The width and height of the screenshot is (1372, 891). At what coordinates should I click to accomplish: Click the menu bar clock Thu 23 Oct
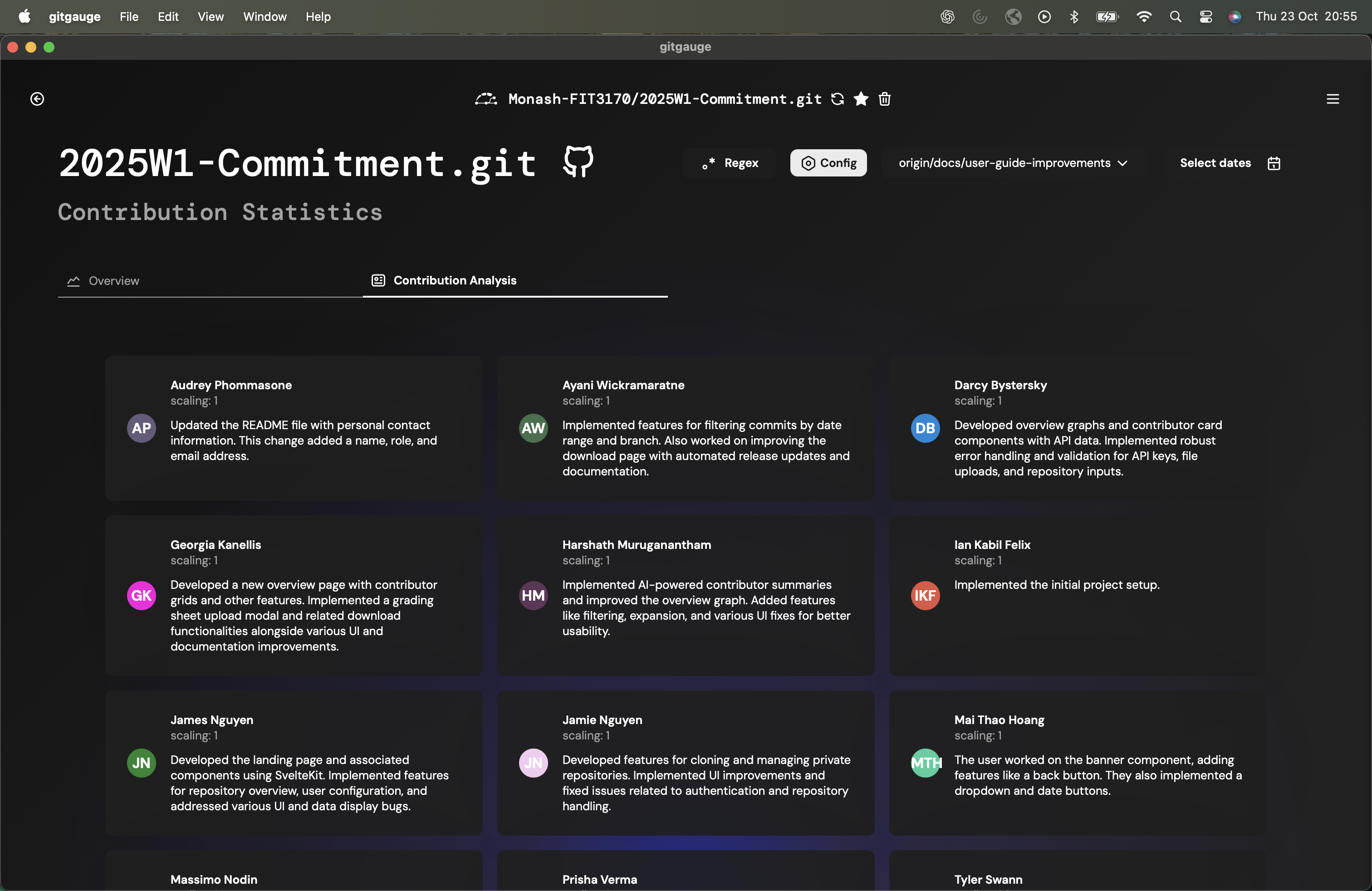point(1306,17)
